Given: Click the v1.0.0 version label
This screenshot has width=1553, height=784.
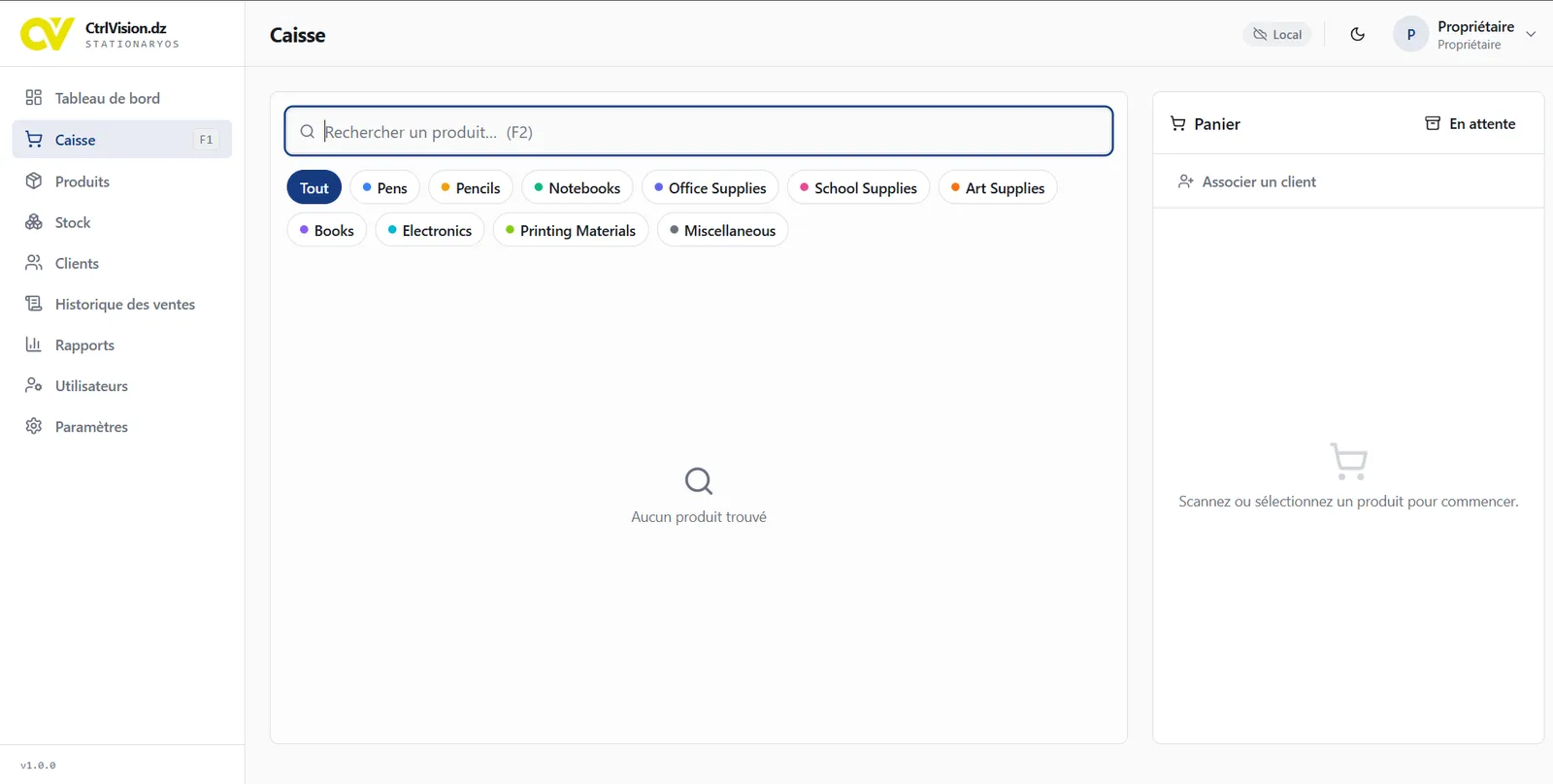Looking at the screenshot, I should 38,766.
